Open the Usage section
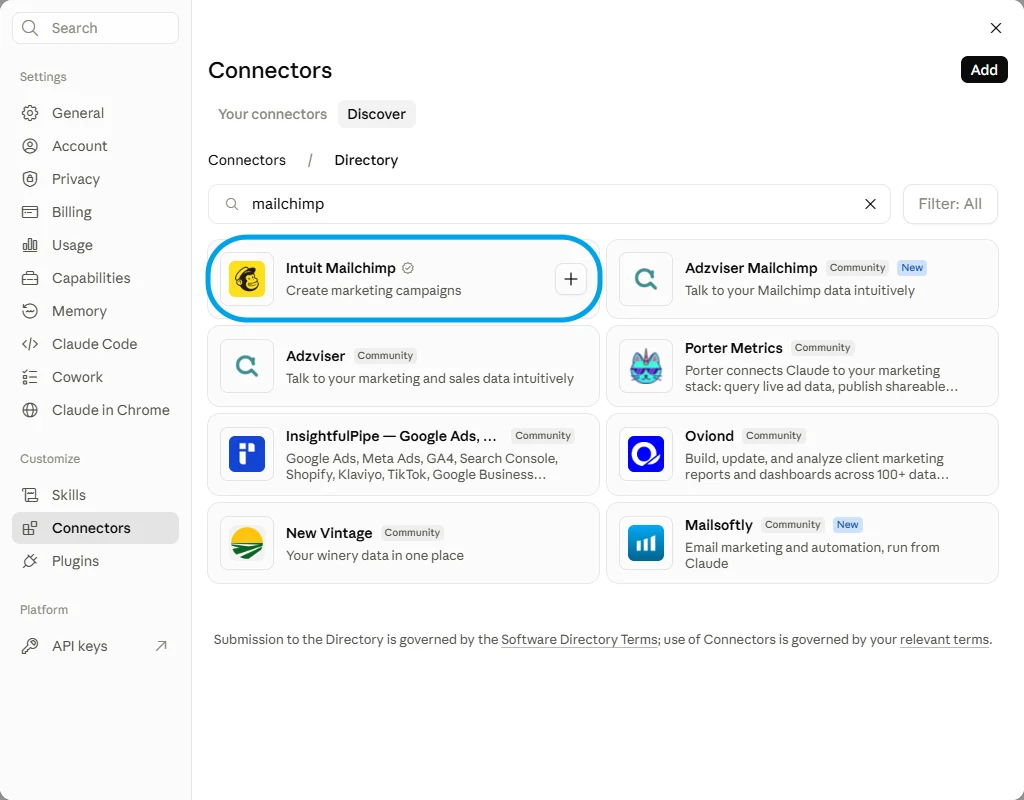Image resolution: width=1024 pixels, height=800 pixels. 95,245
